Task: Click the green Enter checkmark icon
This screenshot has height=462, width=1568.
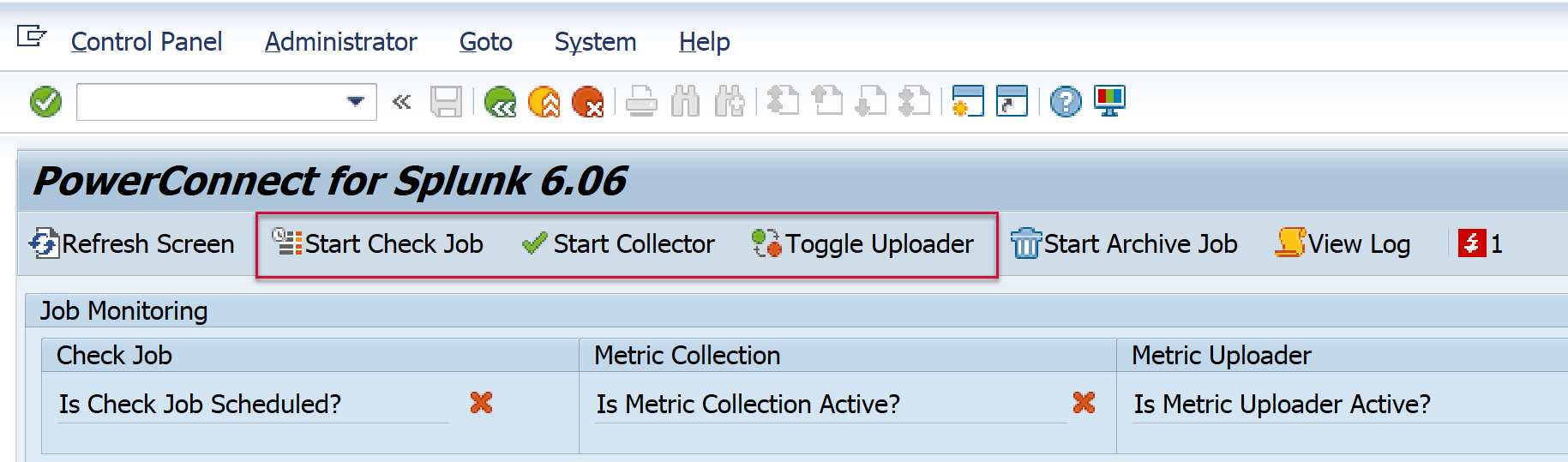Action: 45,102
